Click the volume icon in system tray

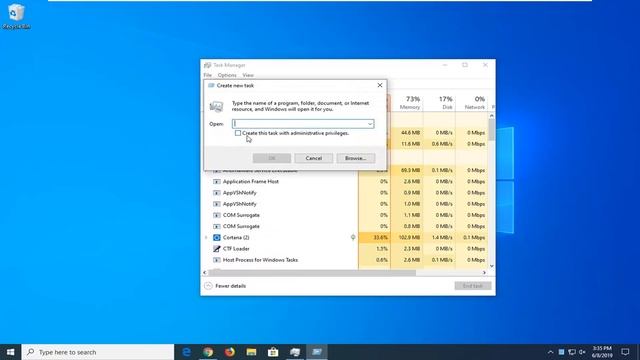(x=582, y=352)
